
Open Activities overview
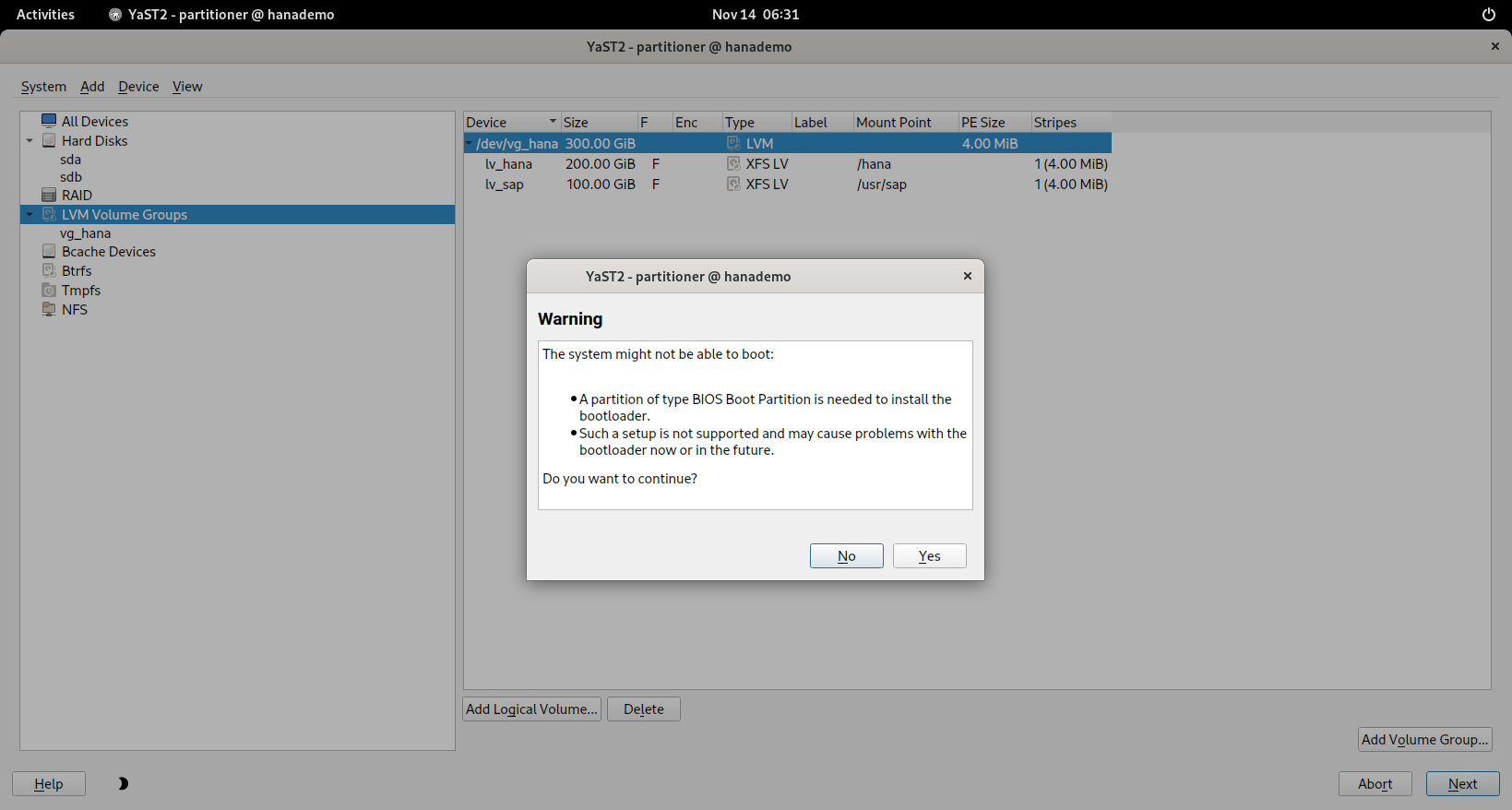click(x=45, y=15)
